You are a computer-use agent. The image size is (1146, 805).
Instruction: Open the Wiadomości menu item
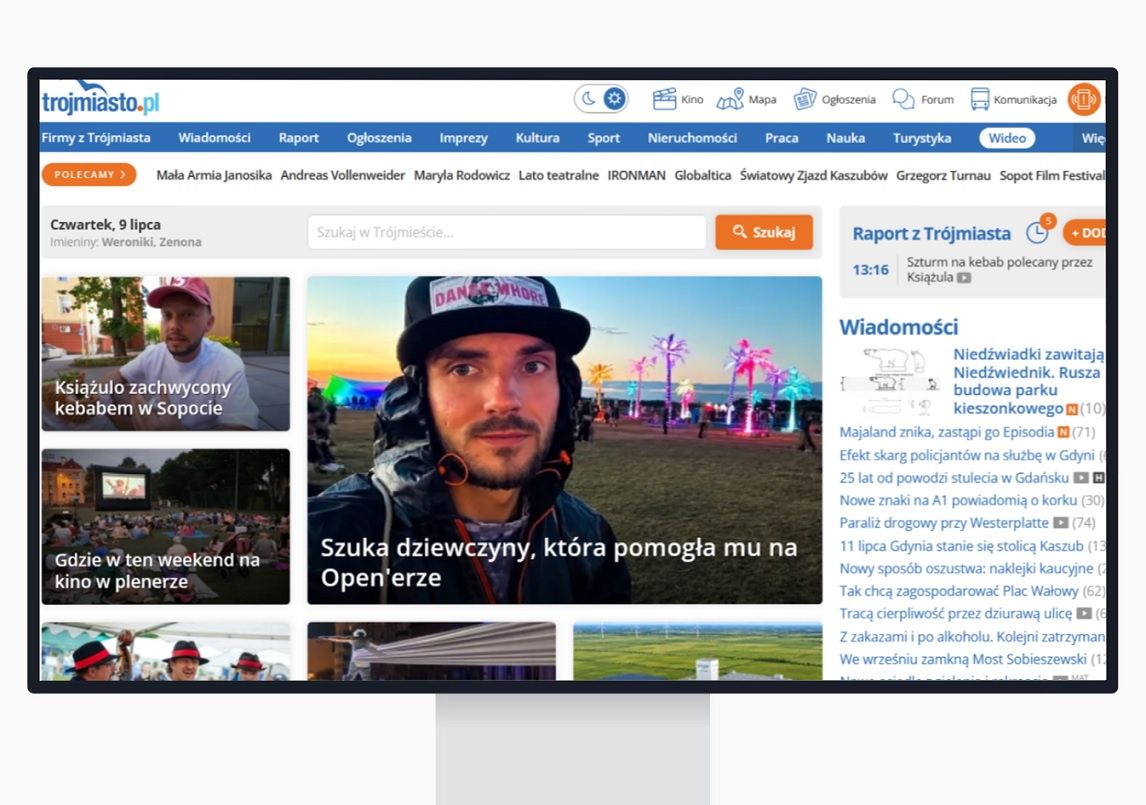pyautogui.click(x=214, y=137)
